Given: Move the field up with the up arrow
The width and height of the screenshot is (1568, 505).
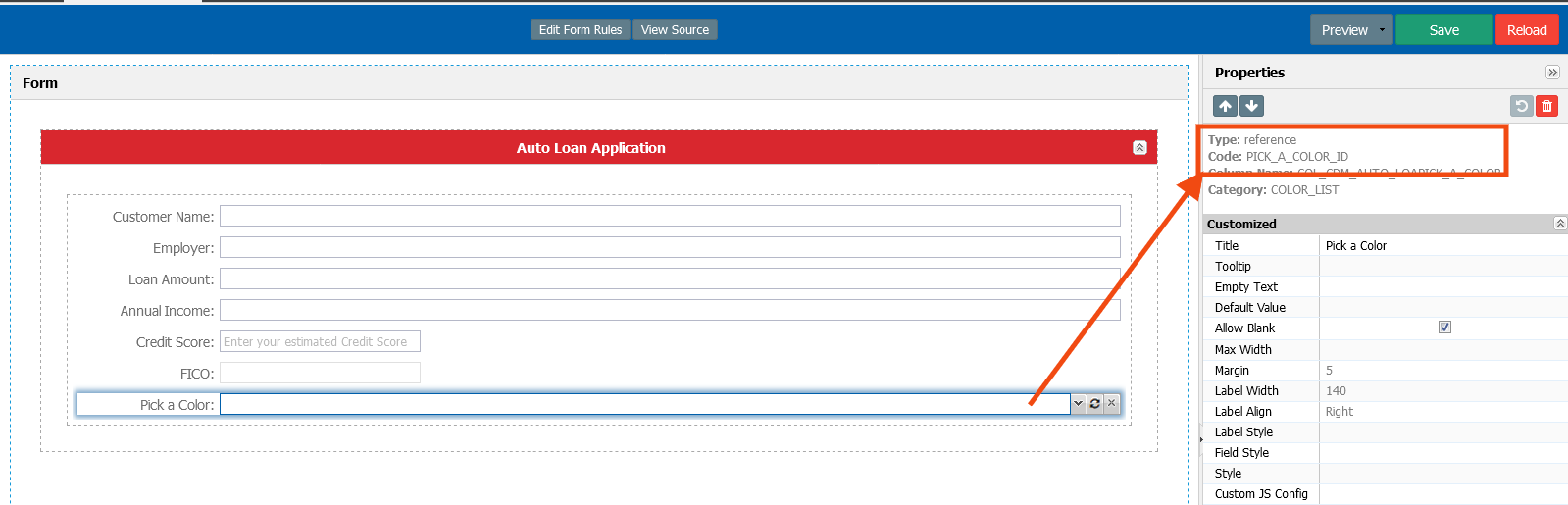Looking at the screenshot, I should (x=1225, y=106).
